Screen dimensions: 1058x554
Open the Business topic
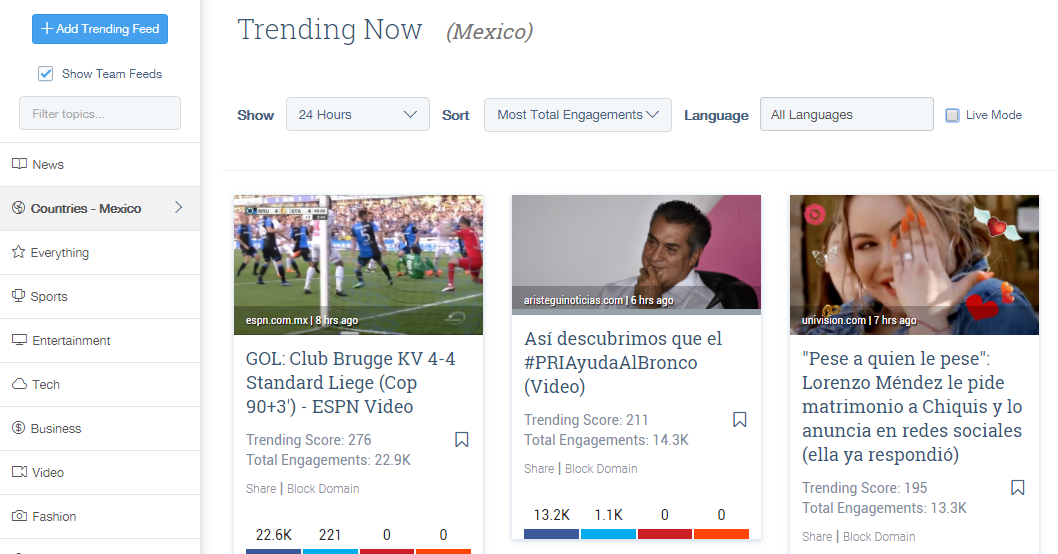pos(100,428)
